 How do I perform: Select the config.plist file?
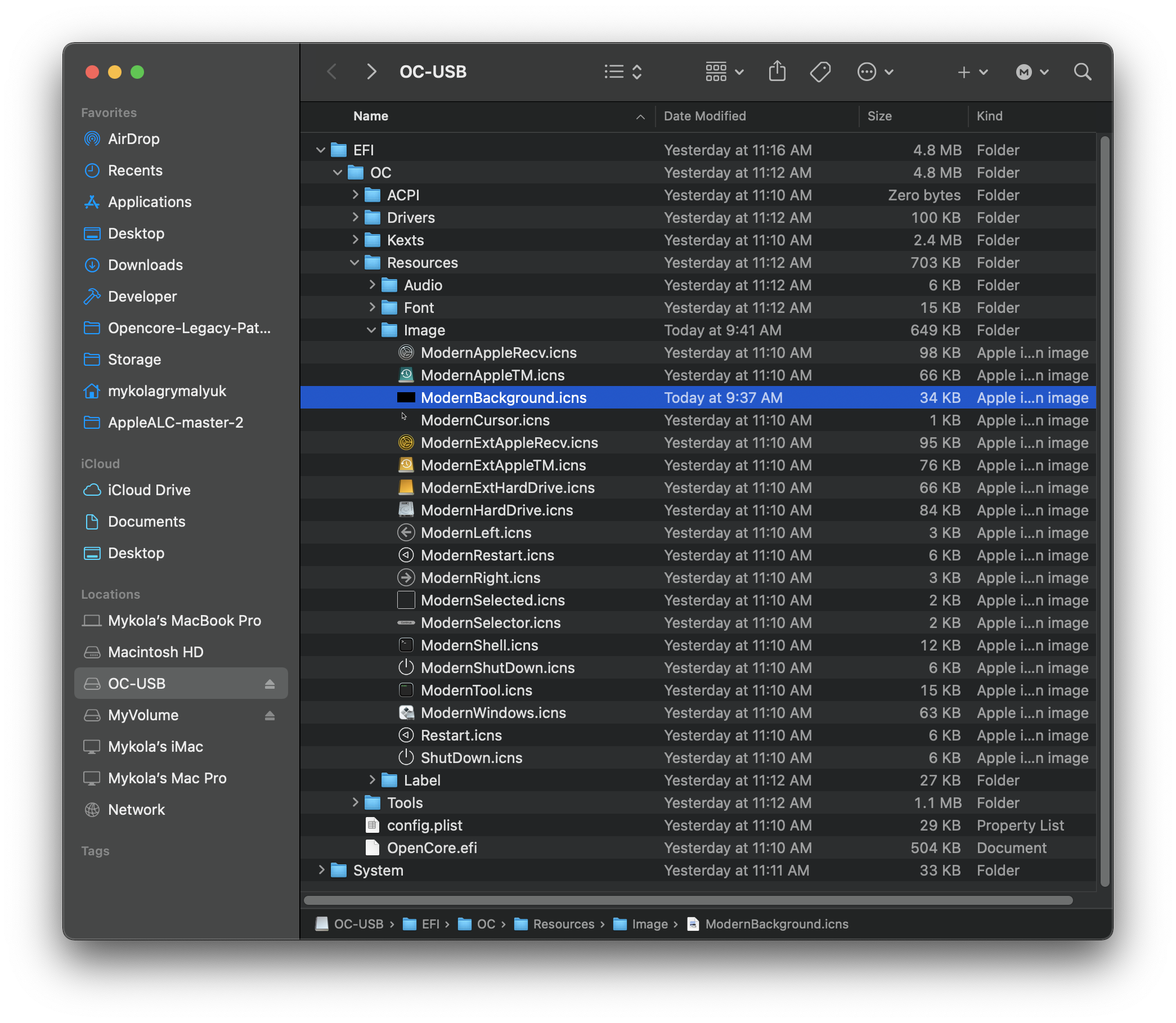[424, 825]
